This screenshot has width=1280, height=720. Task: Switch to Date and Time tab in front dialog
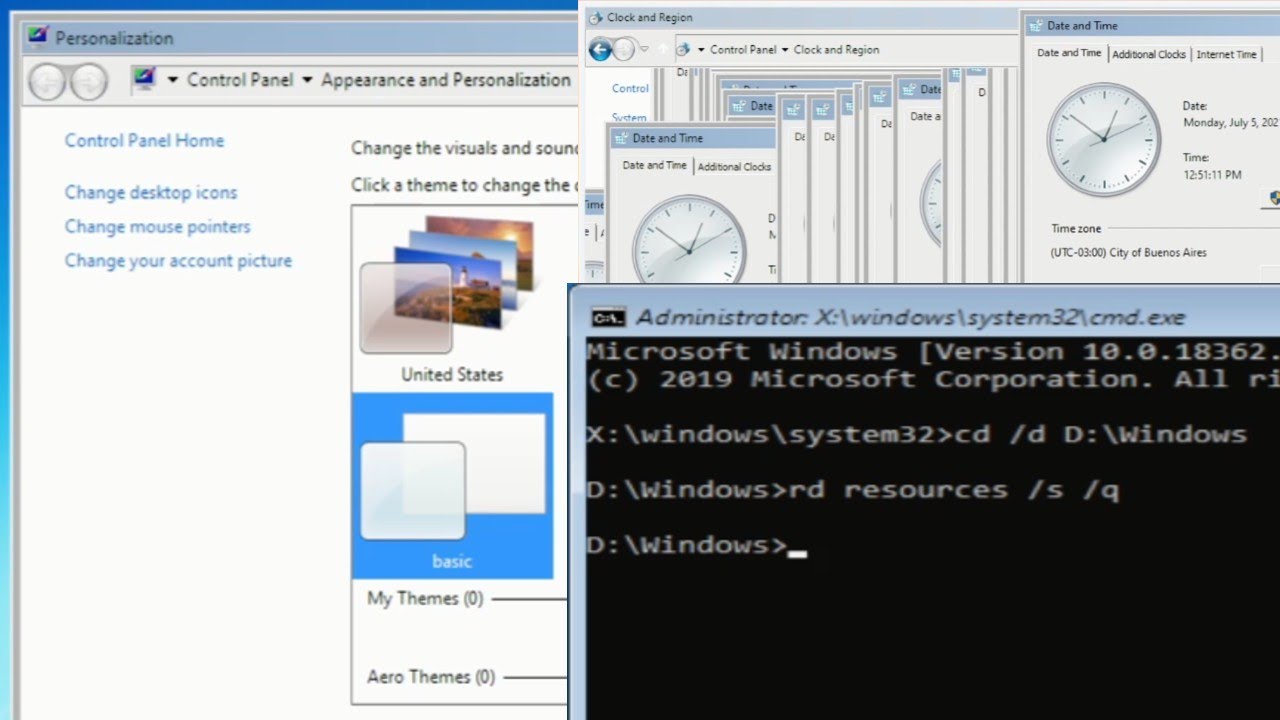pyautogui.click(x=1069, y=53)
